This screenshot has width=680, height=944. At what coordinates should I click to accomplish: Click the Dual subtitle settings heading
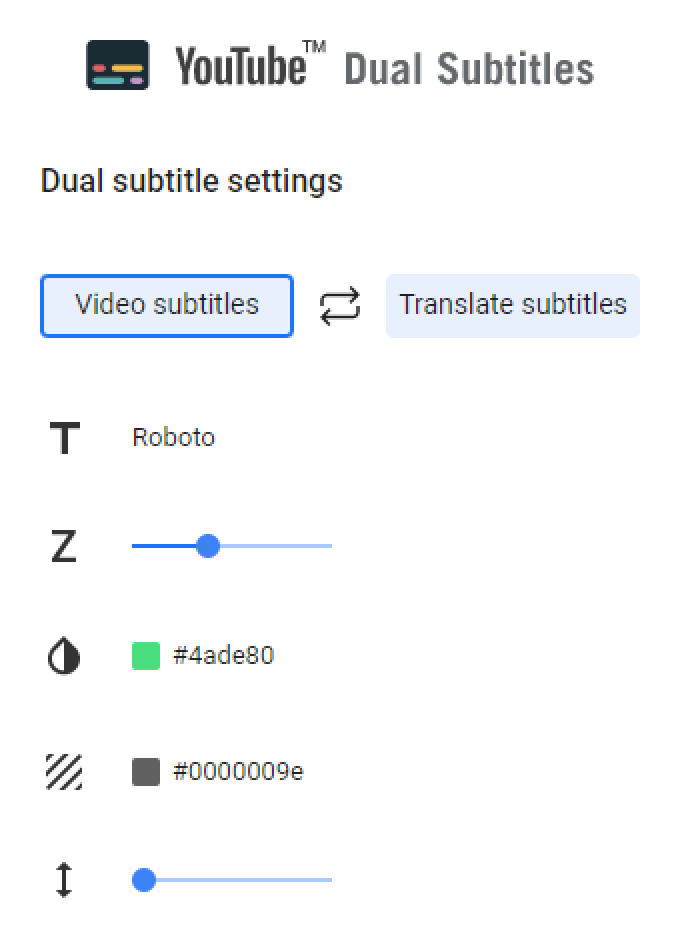point(191,181)
